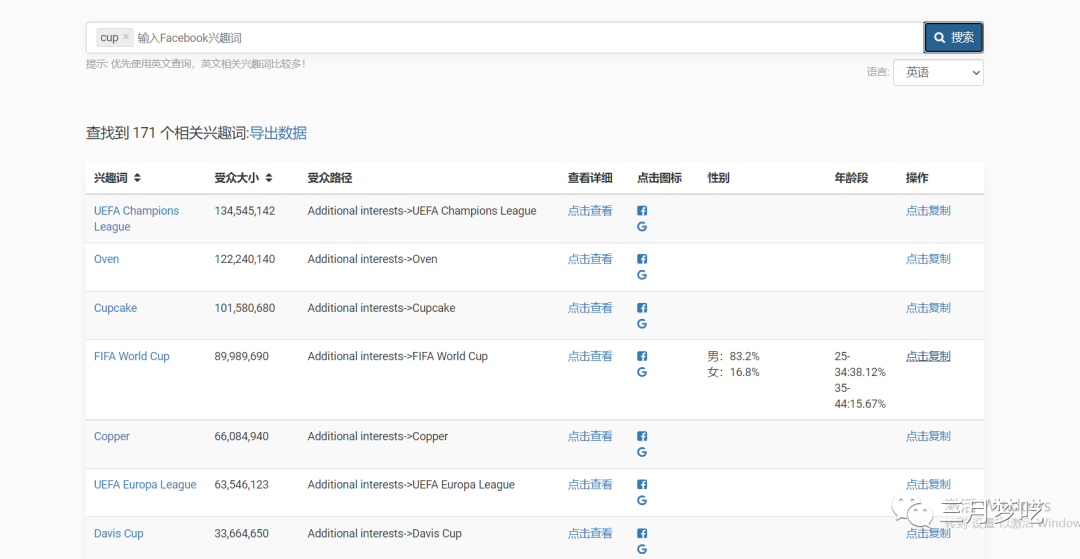Open the FIFA World Cup interest link
1080x559 pixels.
pyautogui.click(x=132, y=356)
